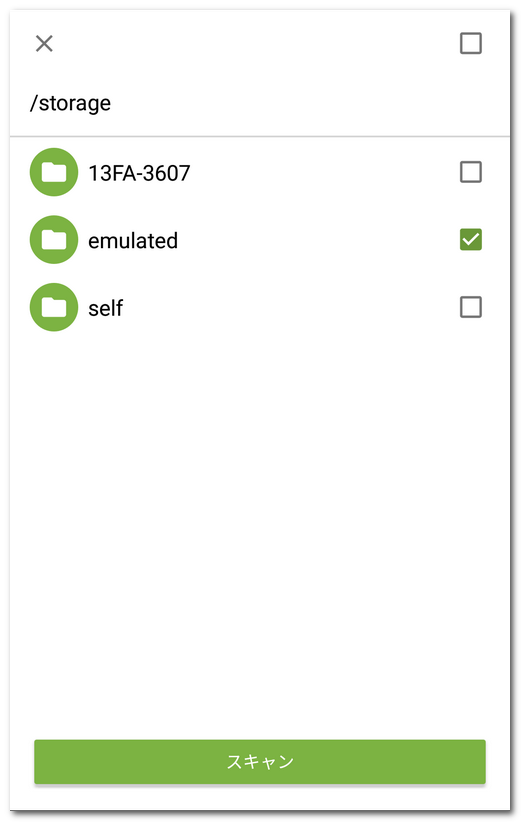Close the folder picker with the X icon
Screen dimensions: 521x822
(44, 44)
